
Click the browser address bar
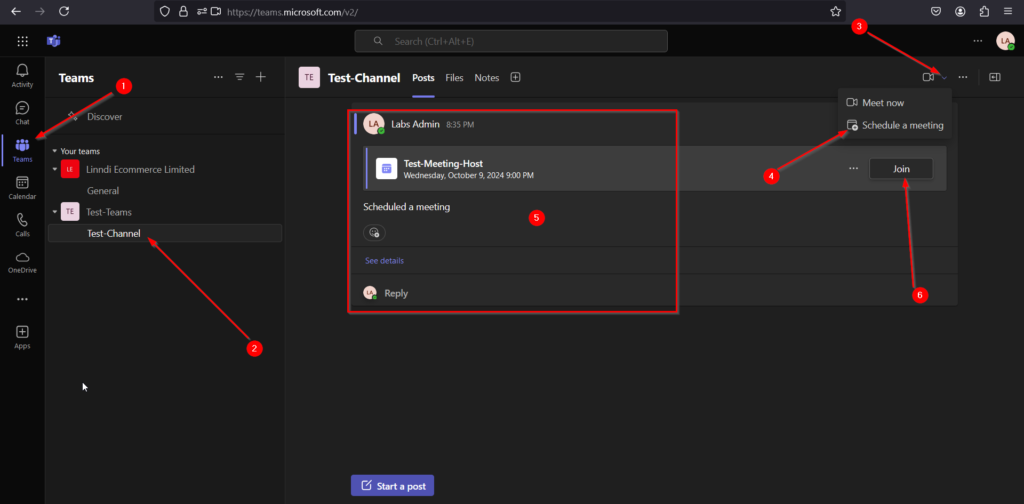tap(500, 11)
